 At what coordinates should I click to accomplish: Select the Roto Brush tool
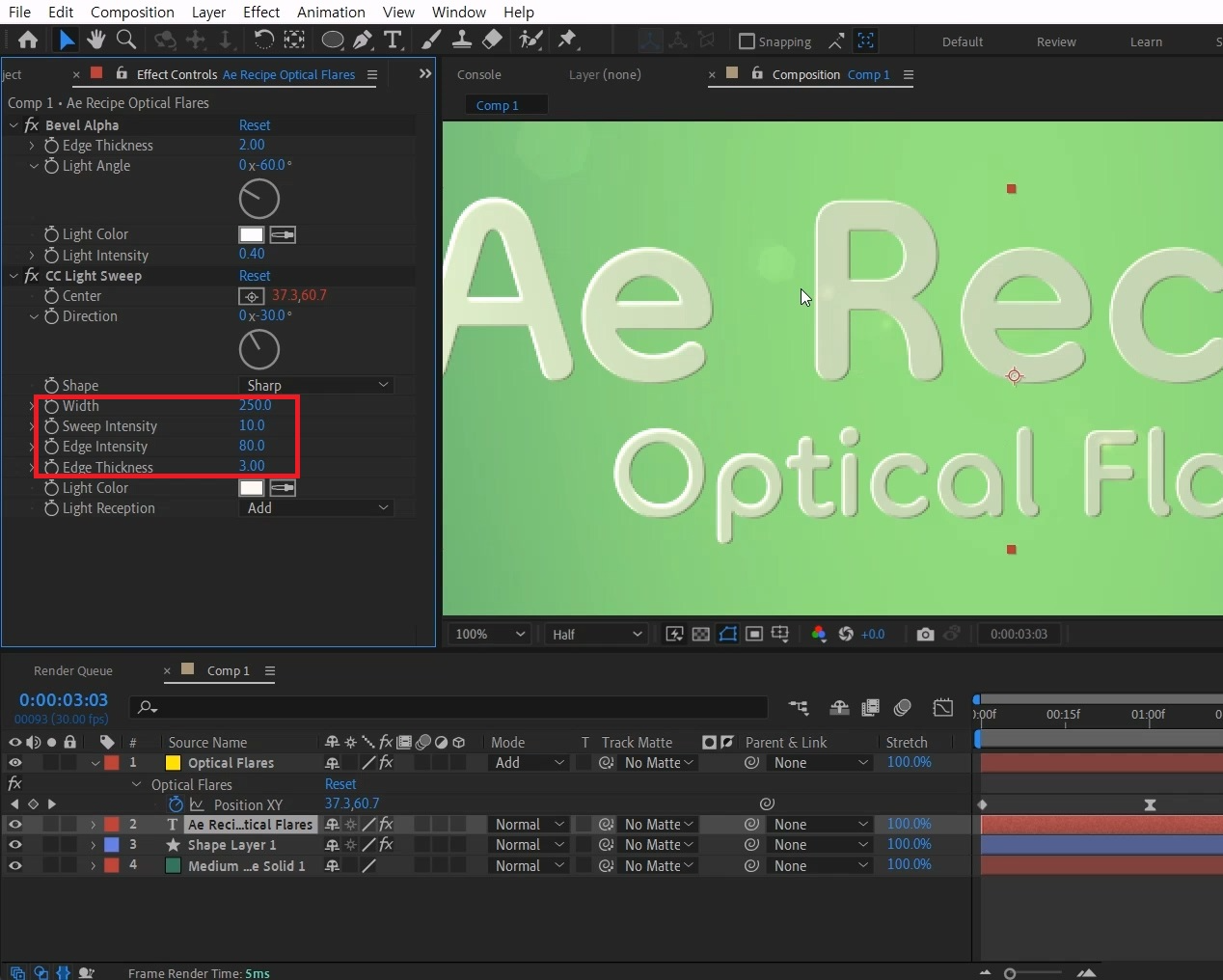tap(530, 40)
